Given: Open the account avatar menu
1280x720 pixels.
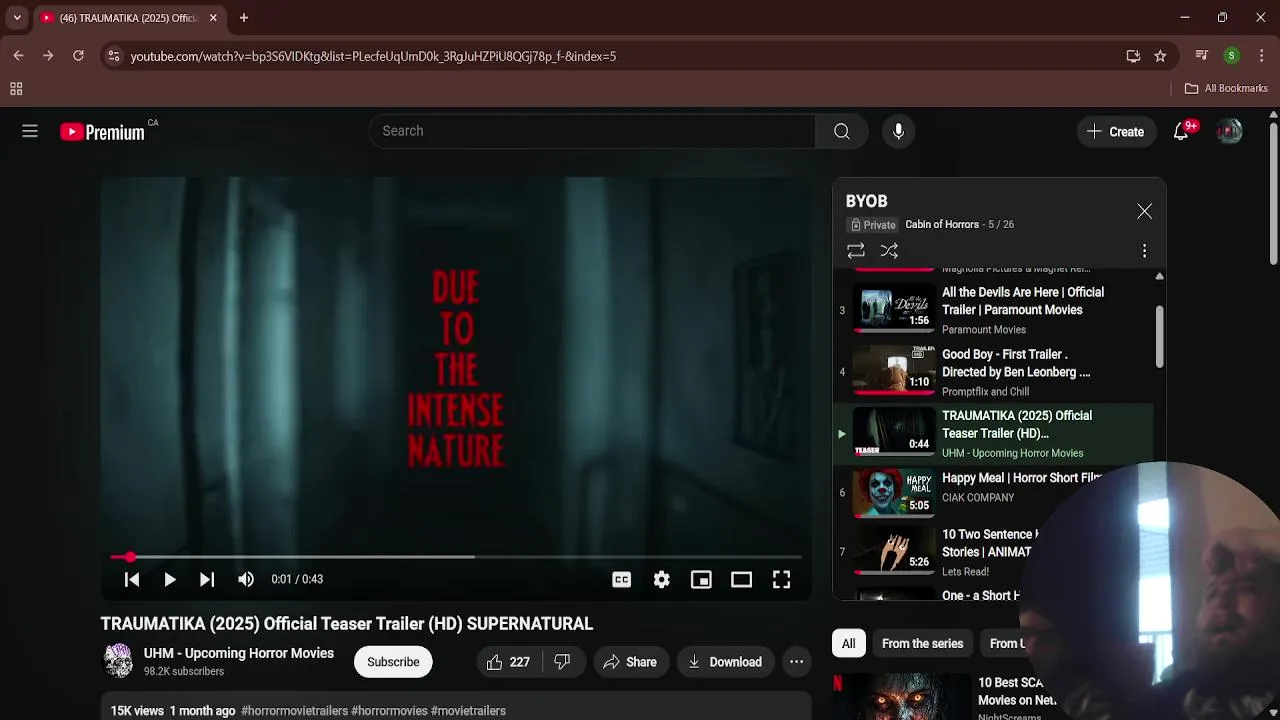Looking at the screenshot, I should [1229, 131].
